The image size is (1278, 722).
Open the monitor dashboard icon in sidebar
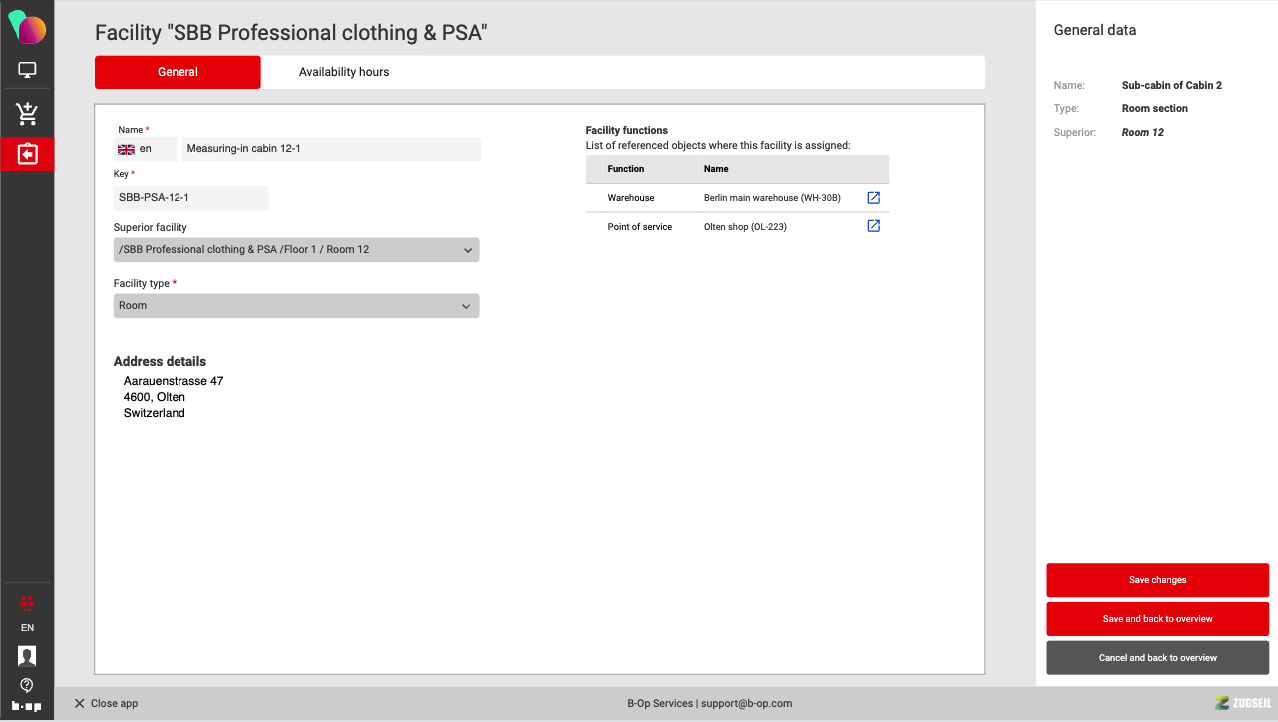click(27, 70)
